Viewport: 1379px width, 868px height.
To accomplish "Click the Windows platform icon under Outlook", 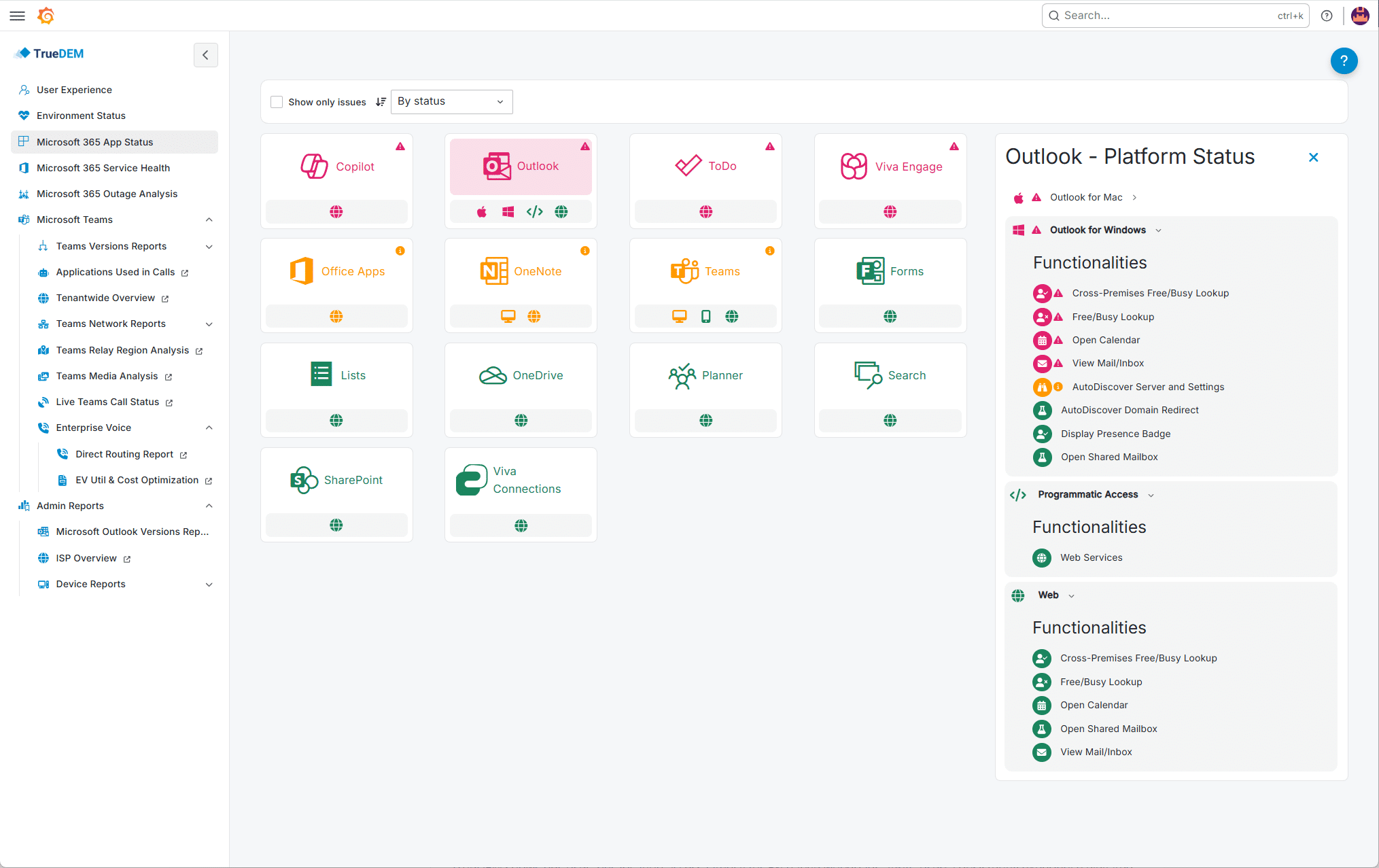I will (x=508, y=211).
